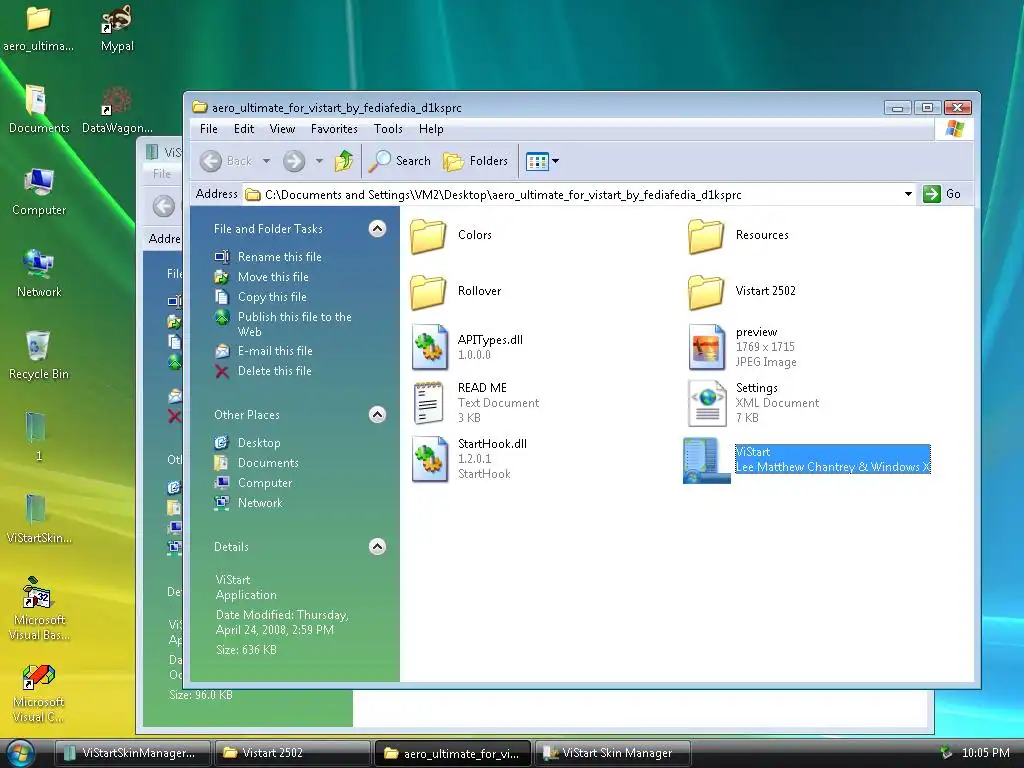Select the ViStart application icon
Image resolution: width=1024 pixels, height=768 pixels.
pos(707,460)
